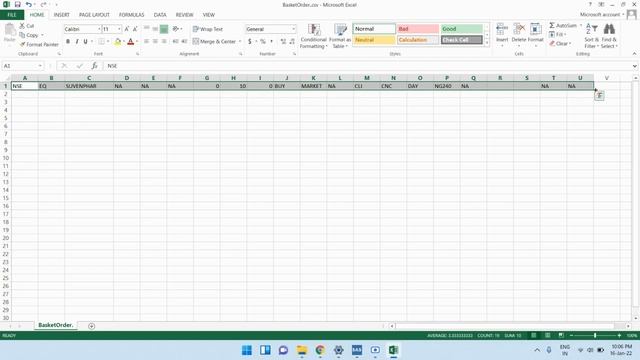Toggle center text alignment
This screenshot has height=360, width=640.
[x=155, y=41]
